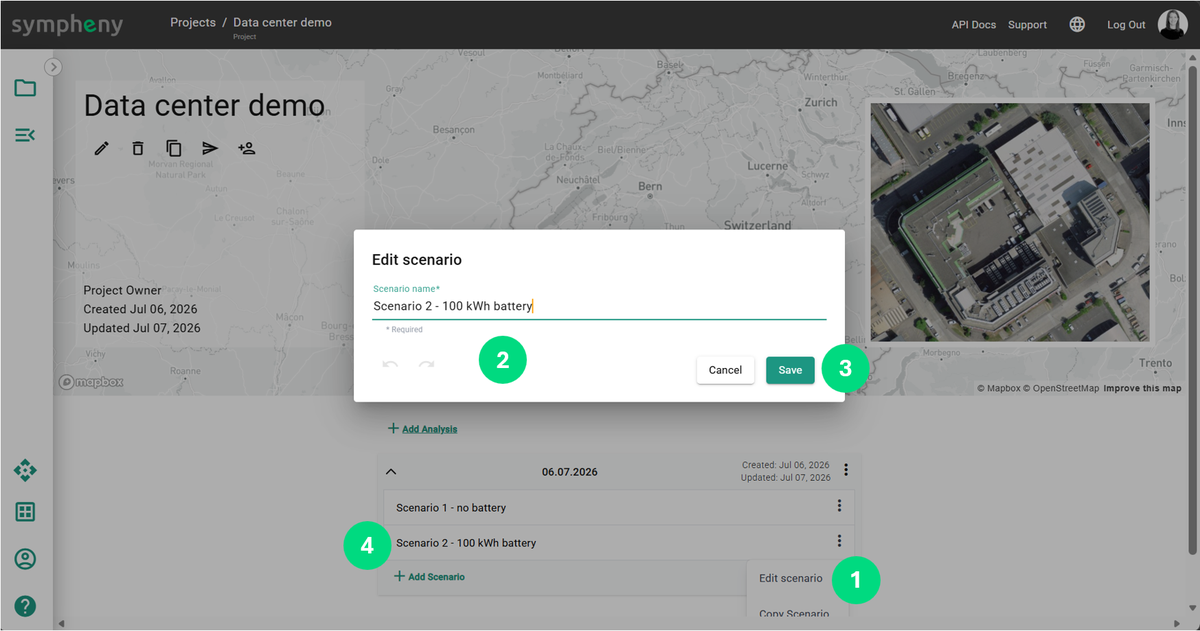The image size is (1200, 631).
Task: Open the help question mark icon
Action: click(25, 605)
